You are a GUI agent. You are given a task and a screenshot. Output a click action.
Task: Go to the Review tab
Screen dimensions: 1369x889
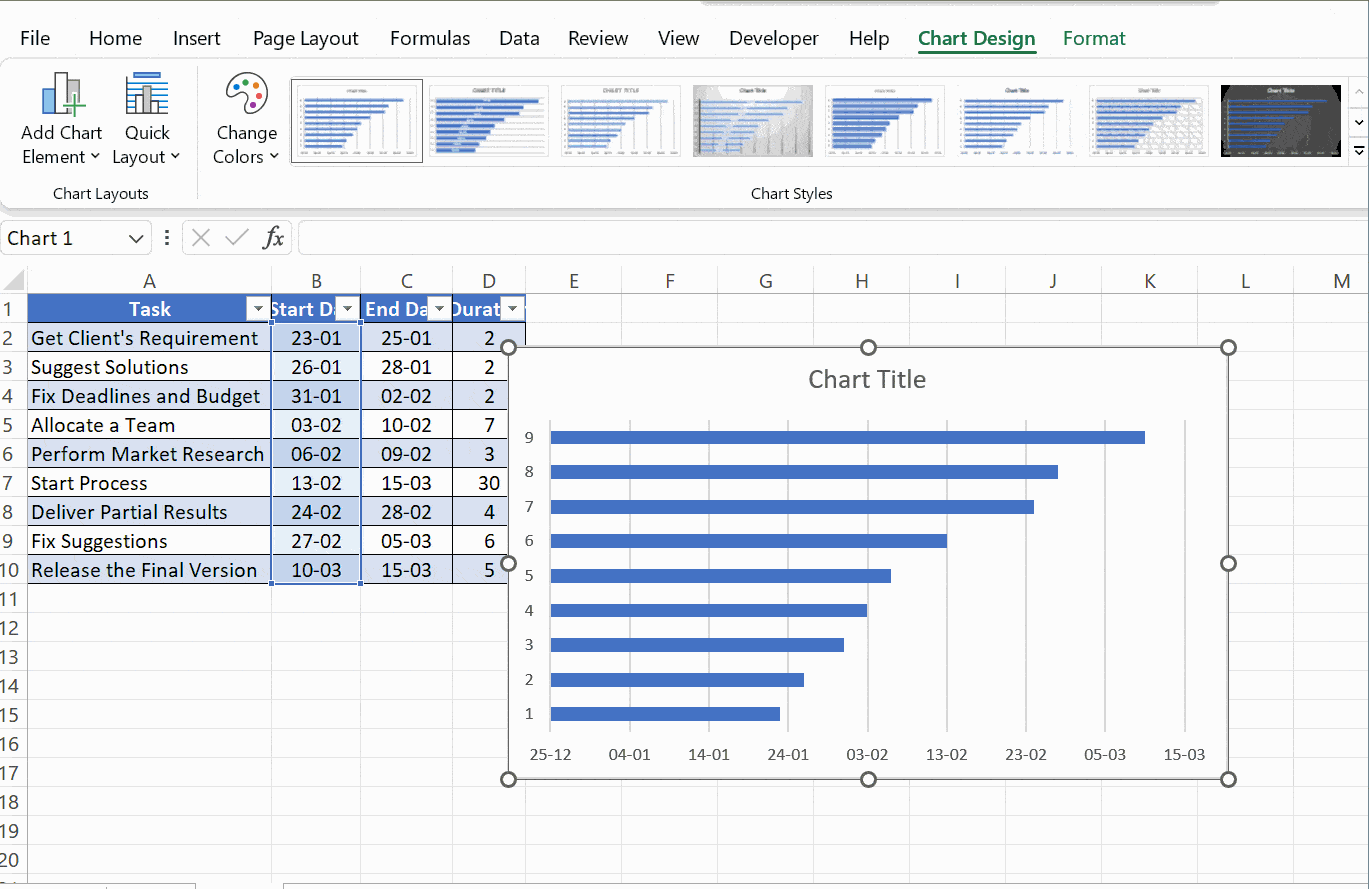point(598,38)
